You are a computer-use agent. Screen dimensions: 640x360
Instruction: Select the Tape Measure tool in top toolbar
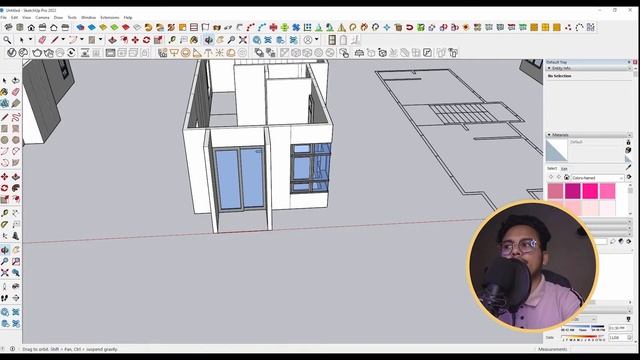172,40
